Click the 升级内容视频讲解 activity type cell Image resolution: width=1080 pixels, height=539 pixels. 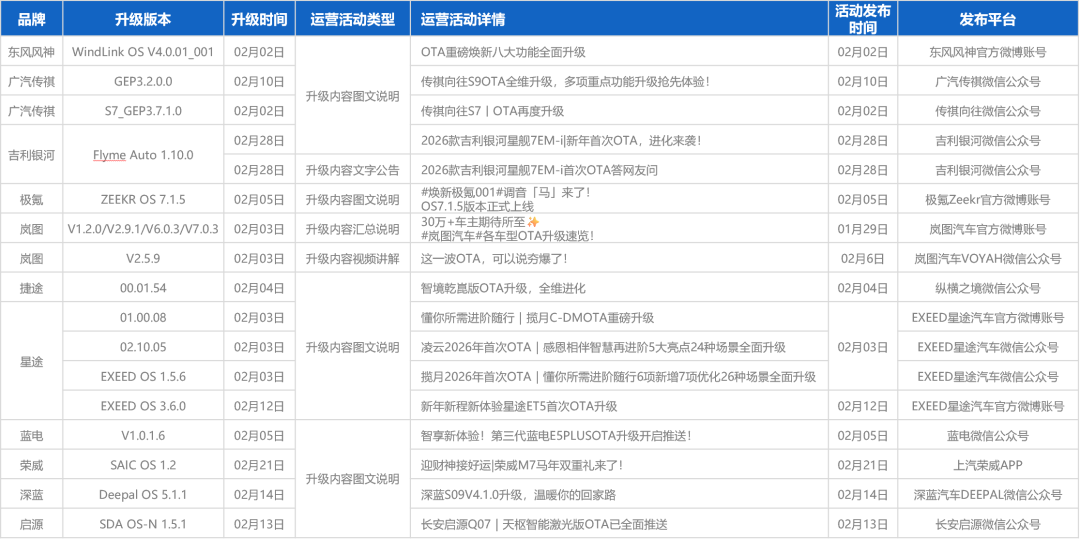353,259
